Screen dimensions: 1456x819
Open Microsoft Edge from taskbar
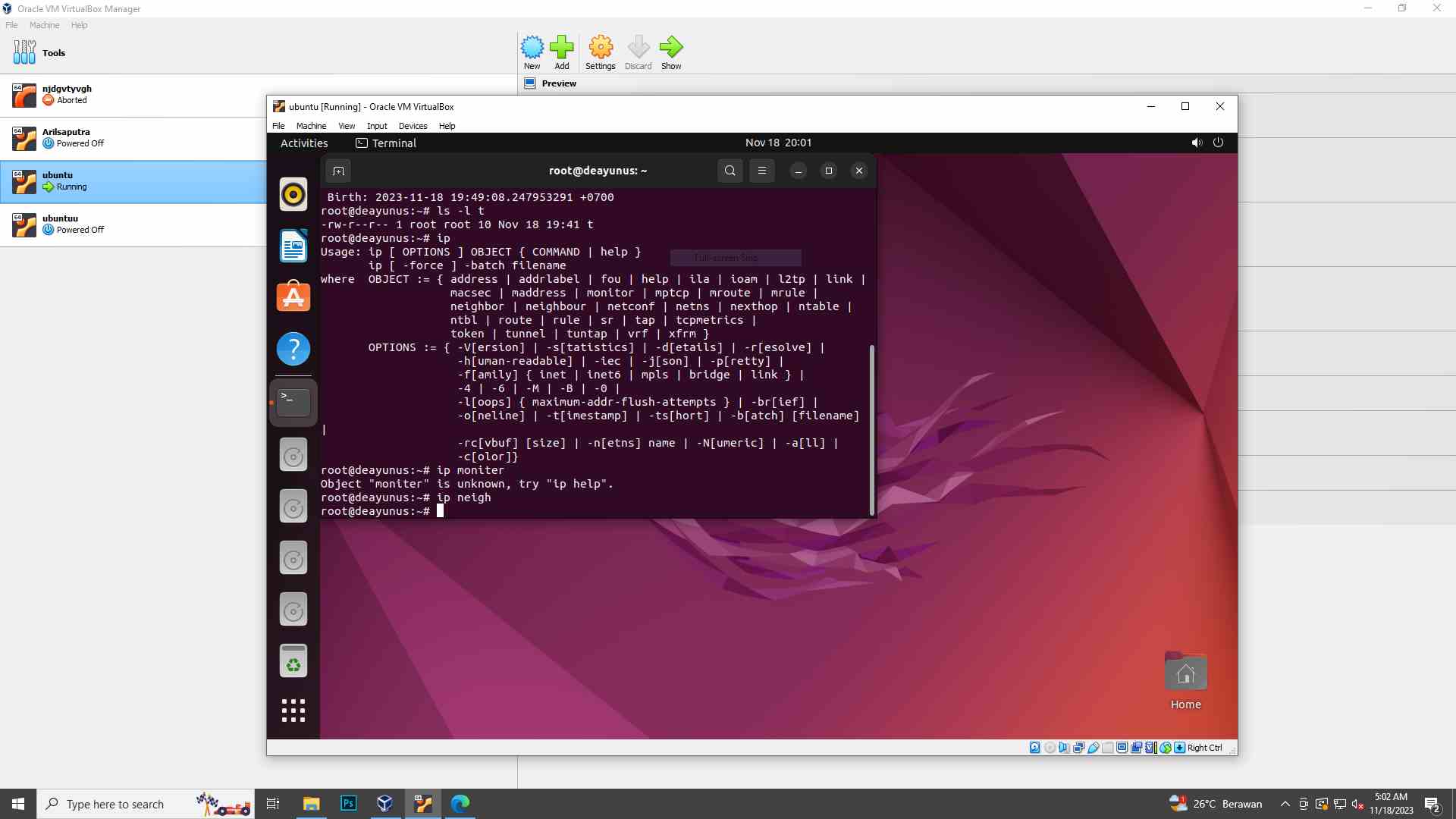[x=460, y=804]
